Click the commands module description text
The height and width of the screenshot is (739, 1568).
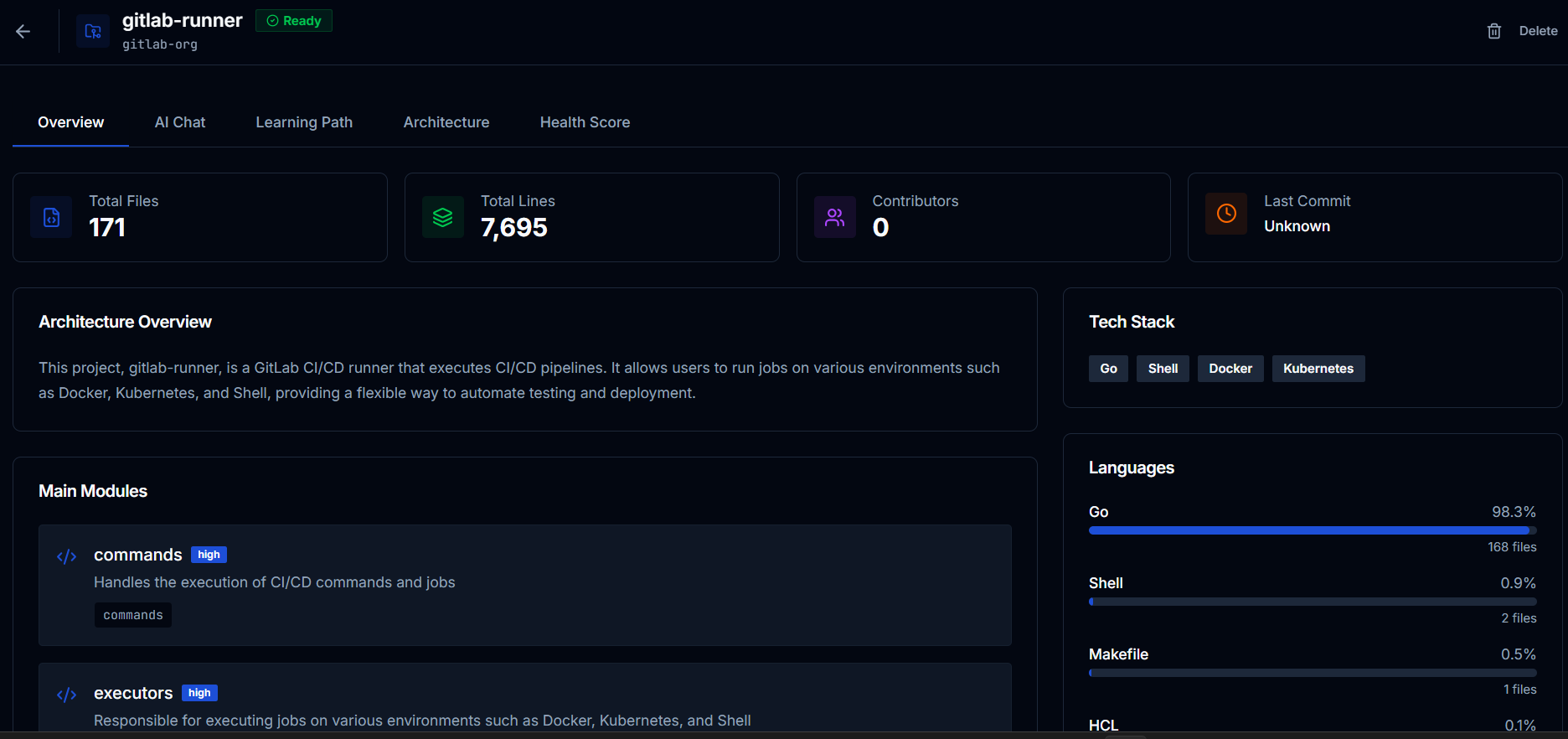[275, 582]
